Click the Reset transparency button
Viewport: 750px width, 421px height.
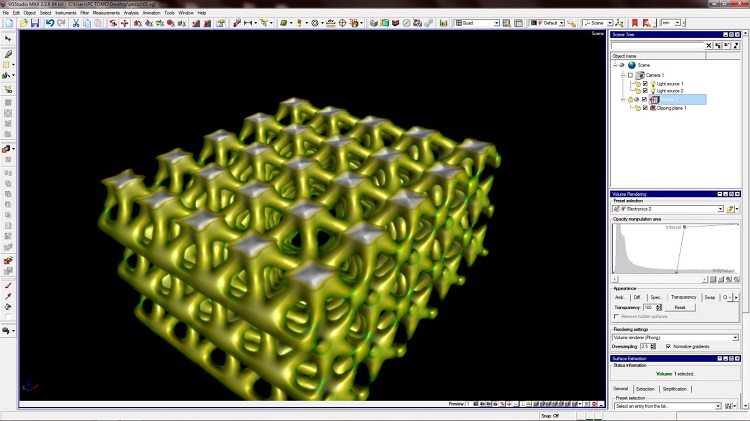(x=679, y=307)
